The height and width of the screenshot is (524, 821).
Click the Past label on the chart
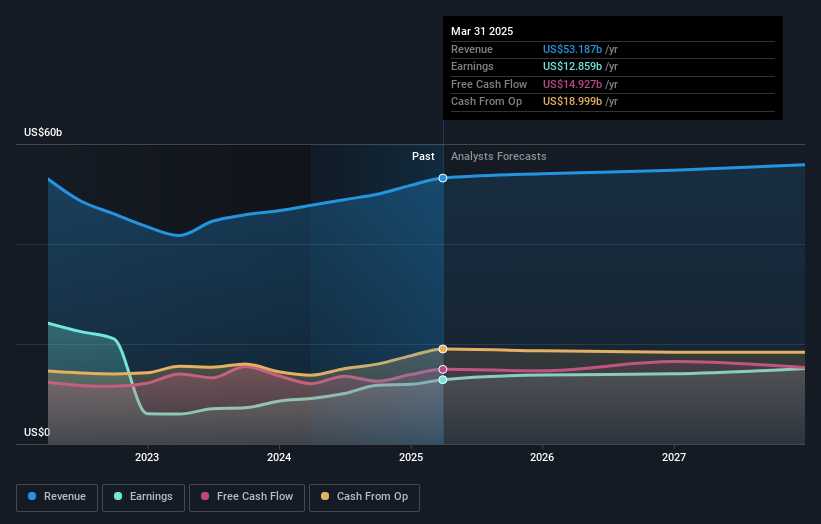423,156
